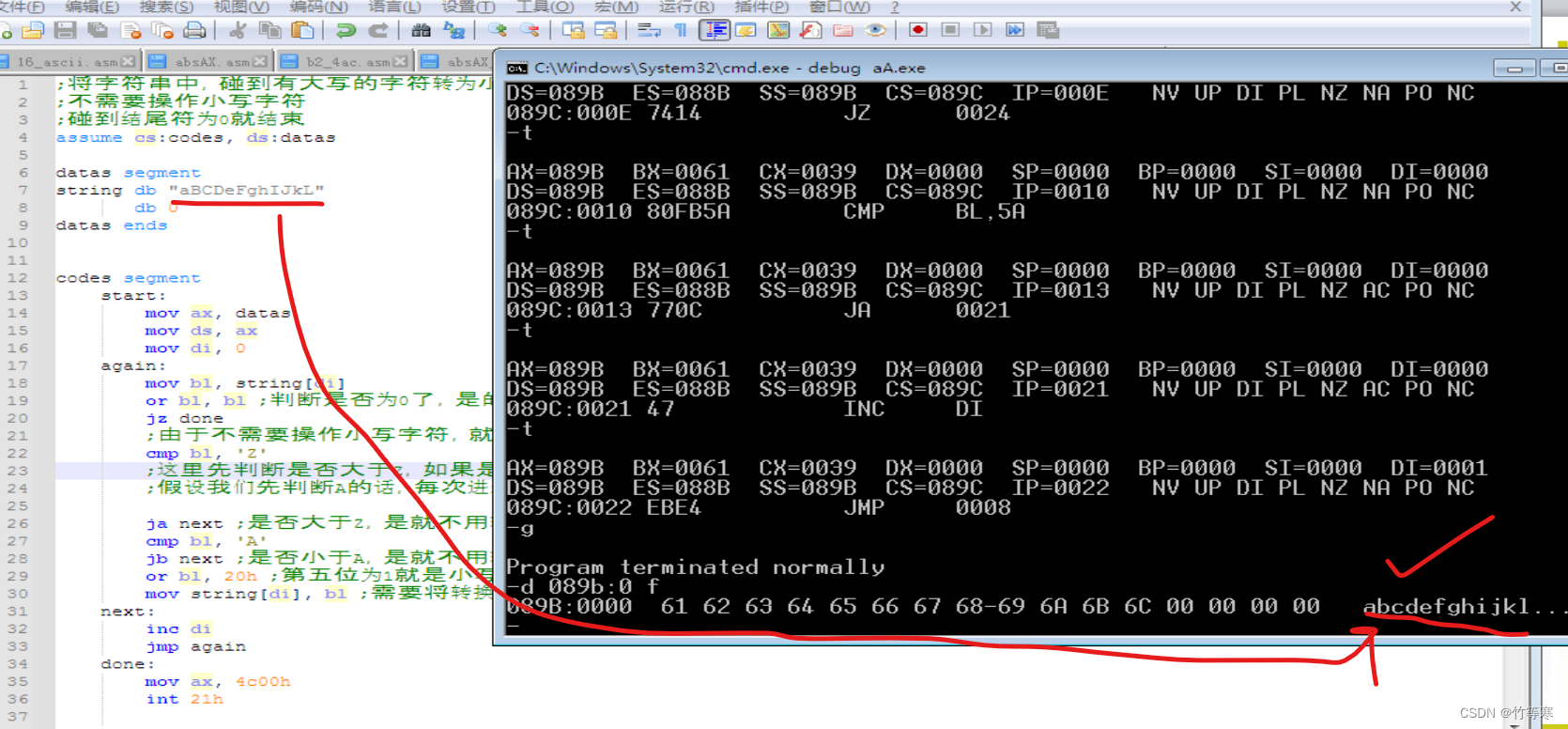Start macro recording with red dot icon

click(x=918, y=31)
